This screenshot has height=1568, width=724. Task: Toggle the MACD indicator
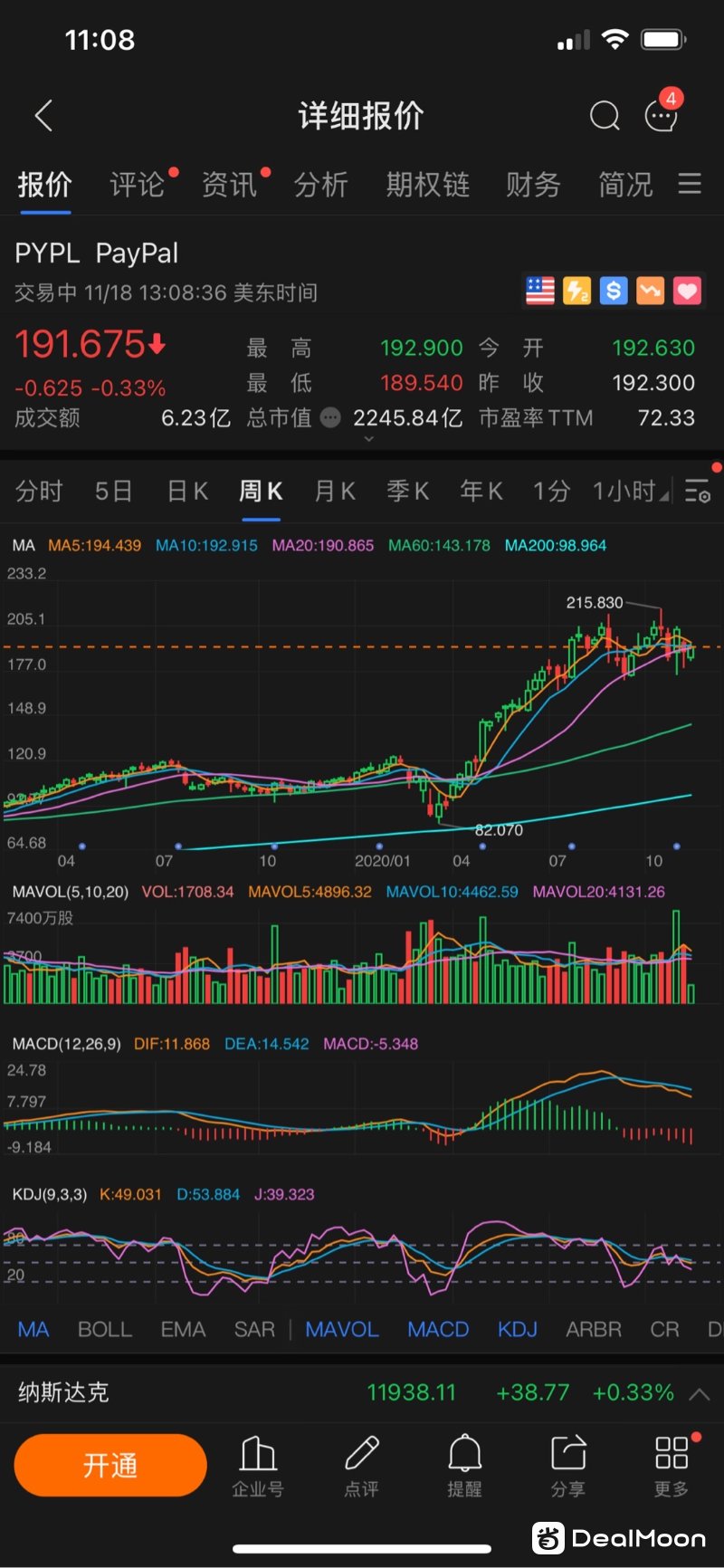tap(438, 1330)
